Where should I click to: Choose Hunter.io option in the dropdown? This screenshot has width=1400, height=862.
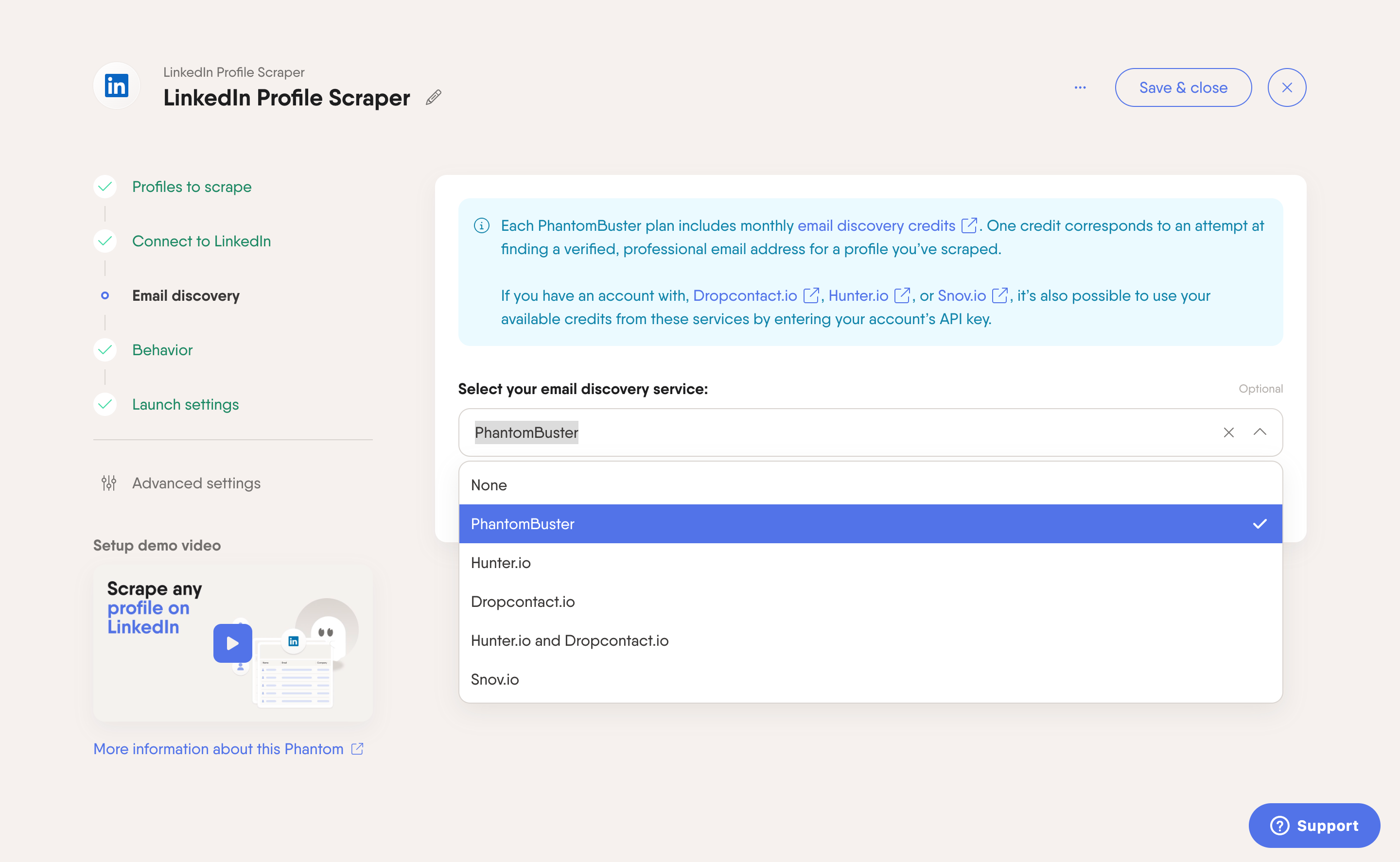point(870,563)
